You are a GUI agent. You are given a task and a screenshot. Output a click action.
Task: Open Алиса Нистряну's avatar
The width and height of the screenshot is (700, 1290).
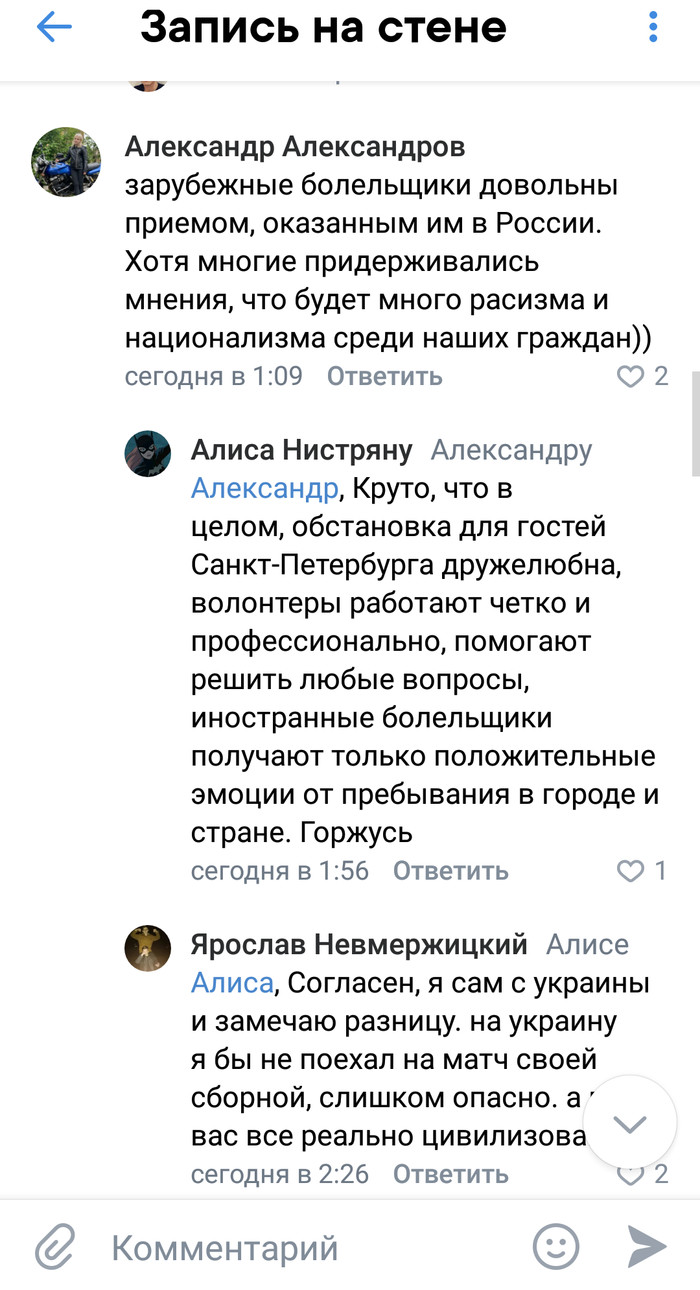(x=147, y=453)
